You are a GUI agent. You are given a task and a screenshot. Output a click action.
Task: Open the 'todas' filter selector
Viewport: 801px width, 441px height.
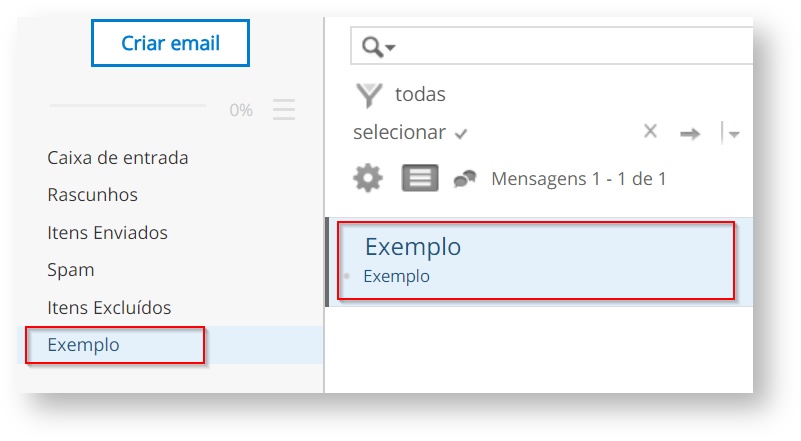[x=420, y=95]
